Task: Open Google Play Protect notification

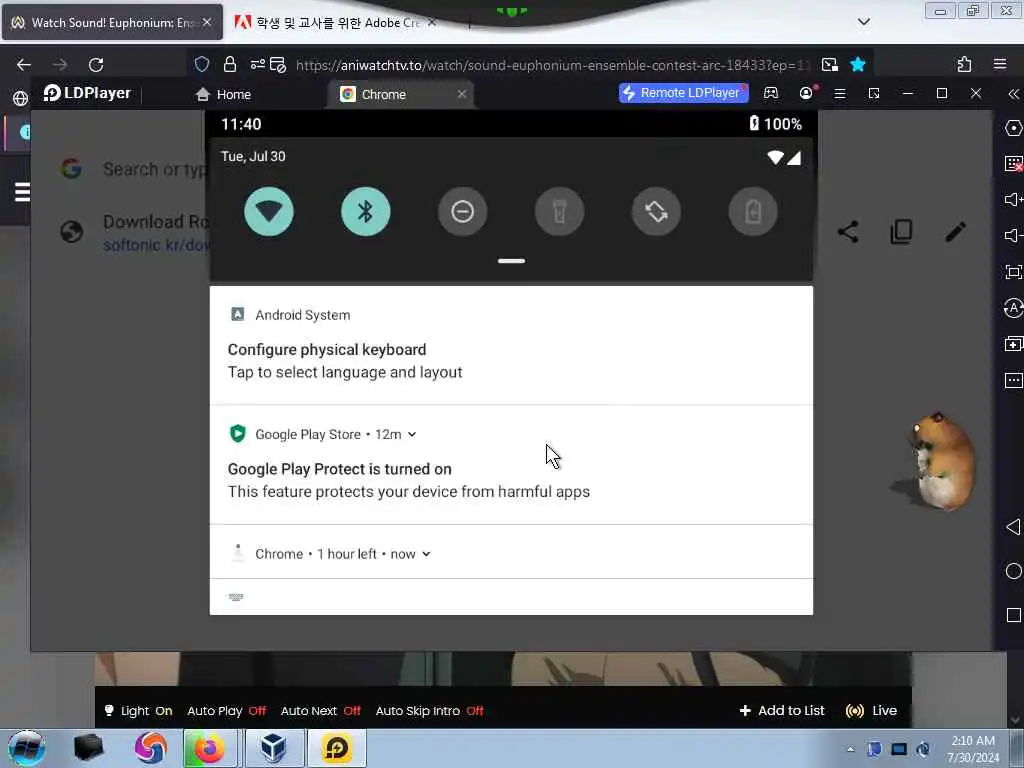Action: tap(511, 465)
